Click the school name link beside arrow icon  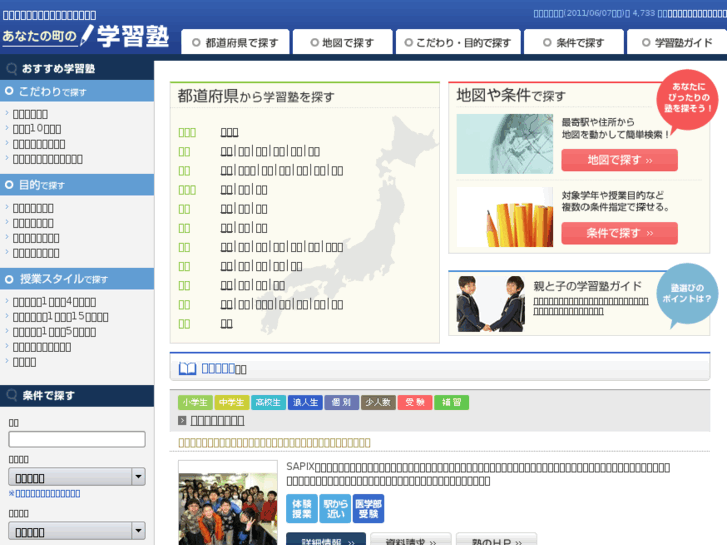(217, 421)
